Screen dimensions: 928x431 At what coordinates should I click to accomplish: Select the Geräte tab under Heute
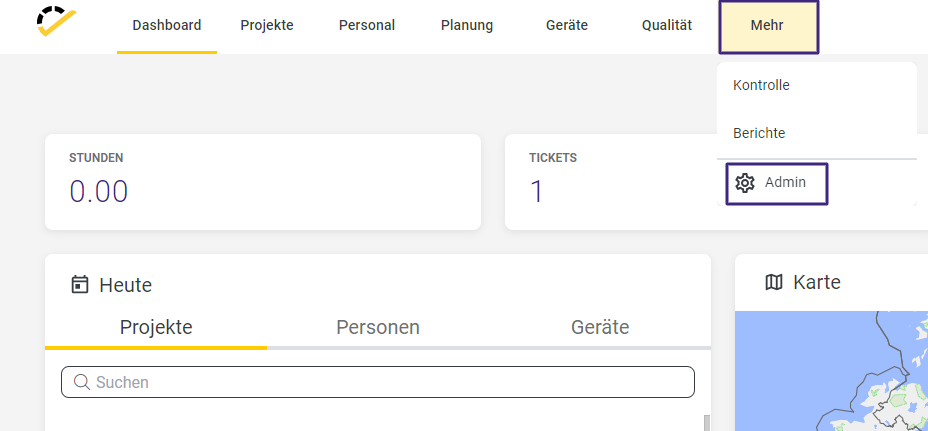(600, 327)
